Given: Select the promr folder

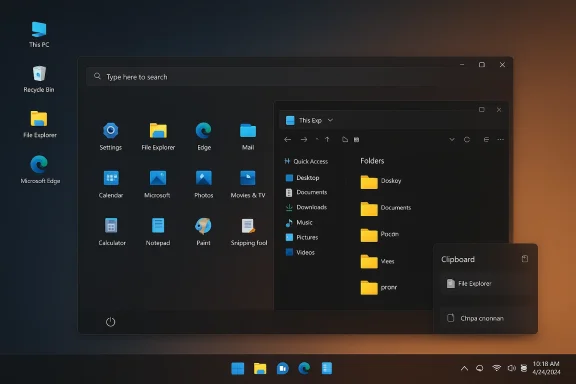Looking at the screenshot, I should coord(379,288).
